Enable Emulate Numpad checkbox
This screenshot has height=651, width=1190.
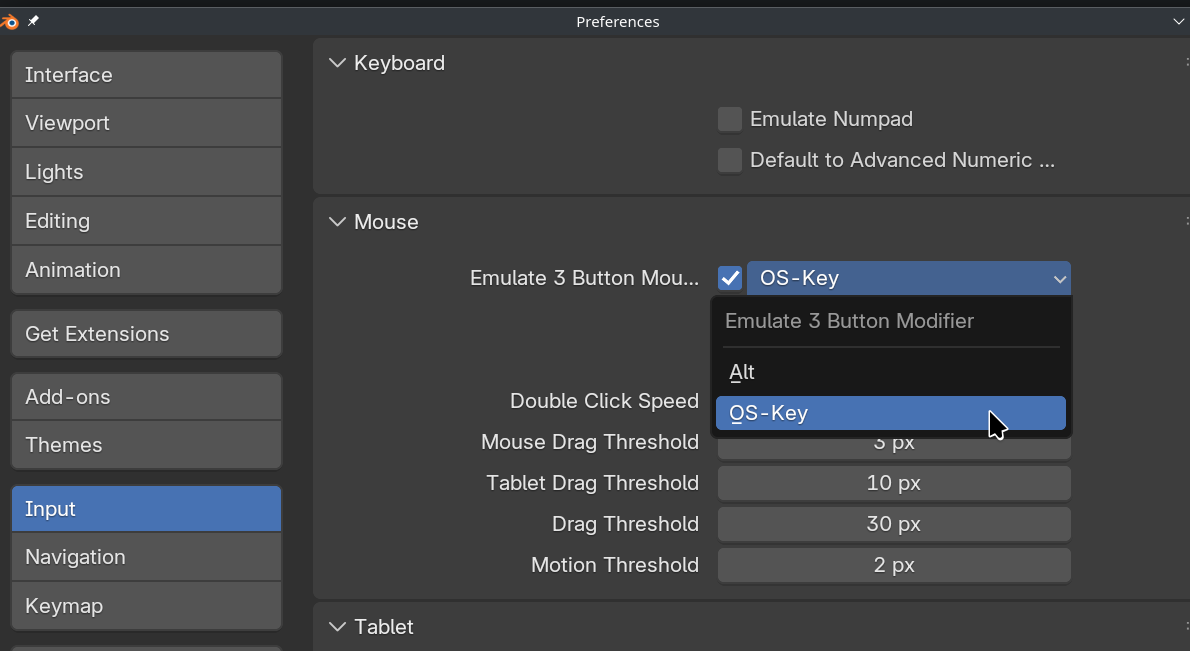(730, 120)
